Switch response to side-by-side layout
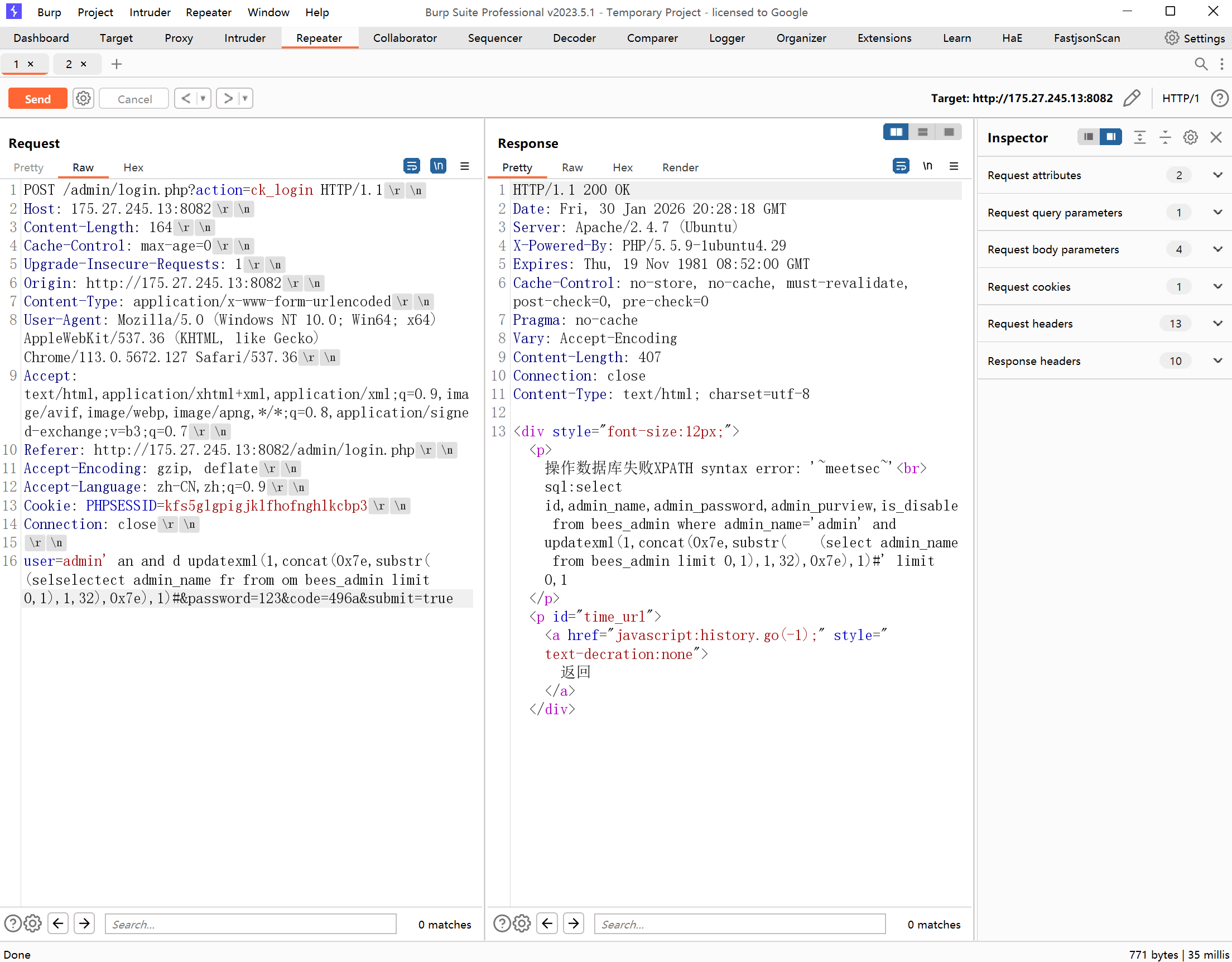Viewport: 1232px width, 962px height. point(895,132)
